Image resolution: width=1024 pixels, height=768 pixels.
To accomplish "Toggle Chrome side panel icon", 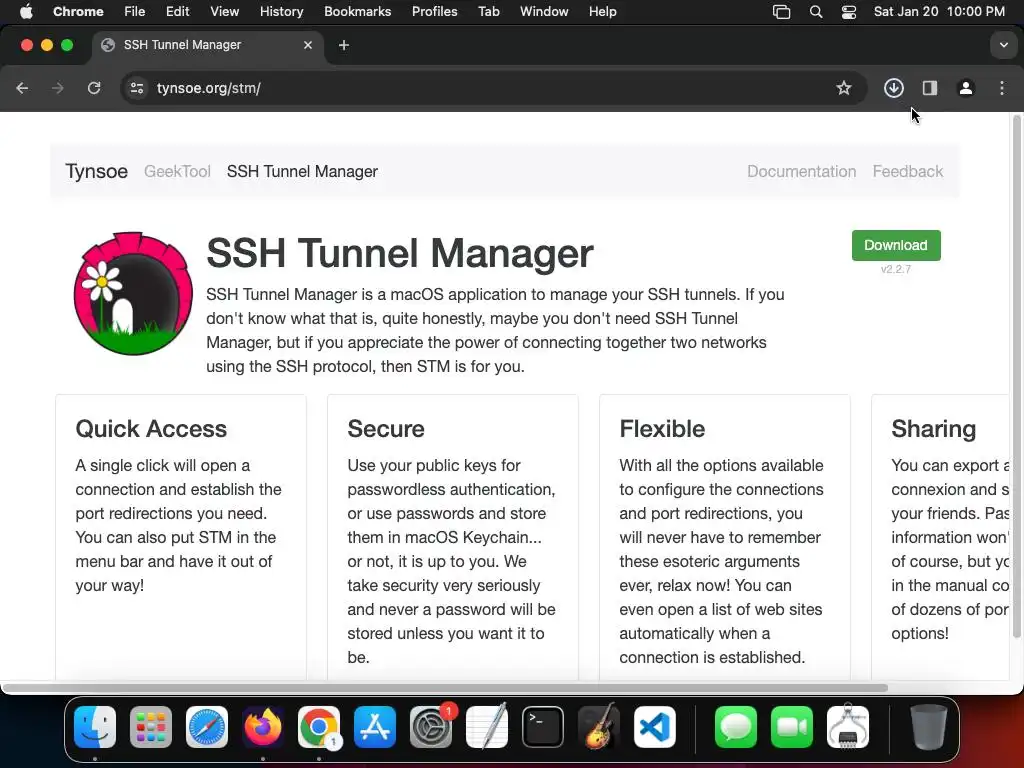I will pos(930,88).
